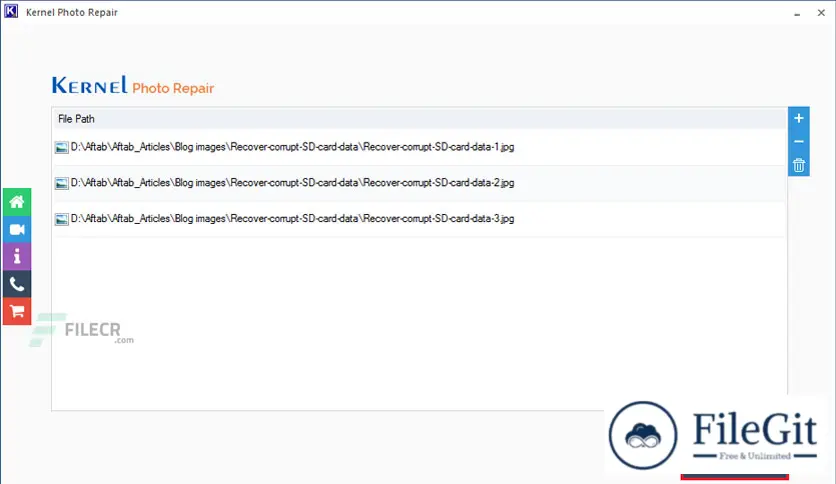Image resolution: width=836 pixels, height=484 pixels.
Task: Click the Kernel app icon in title bar
Action: (x=11, y=11)
